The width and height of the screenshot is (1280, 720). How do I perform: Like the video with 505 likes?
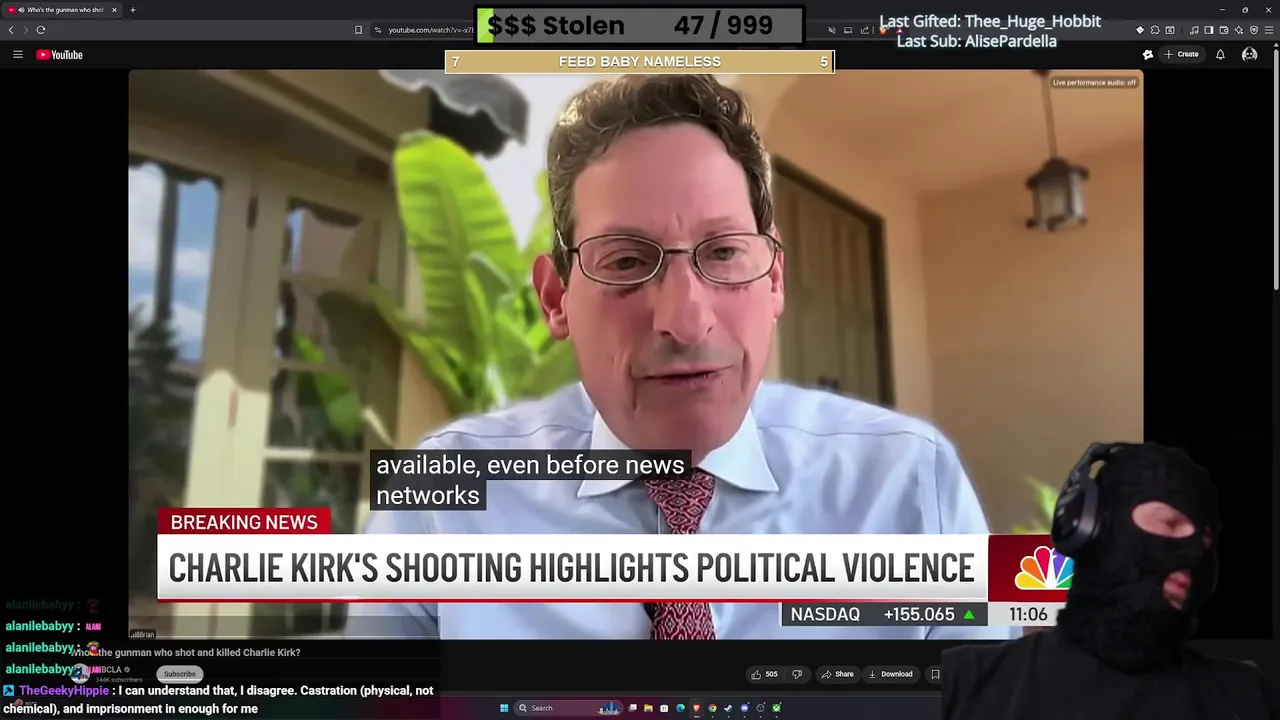point(765,674)
